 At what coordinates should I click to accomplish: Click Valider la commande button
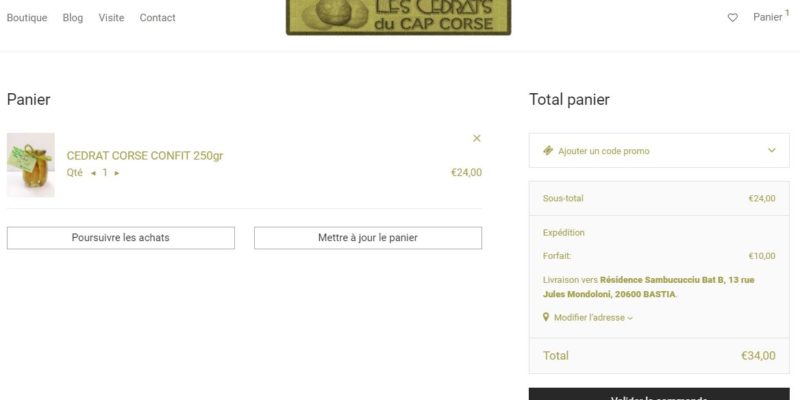pyautogui.click(x=659, y=394)
